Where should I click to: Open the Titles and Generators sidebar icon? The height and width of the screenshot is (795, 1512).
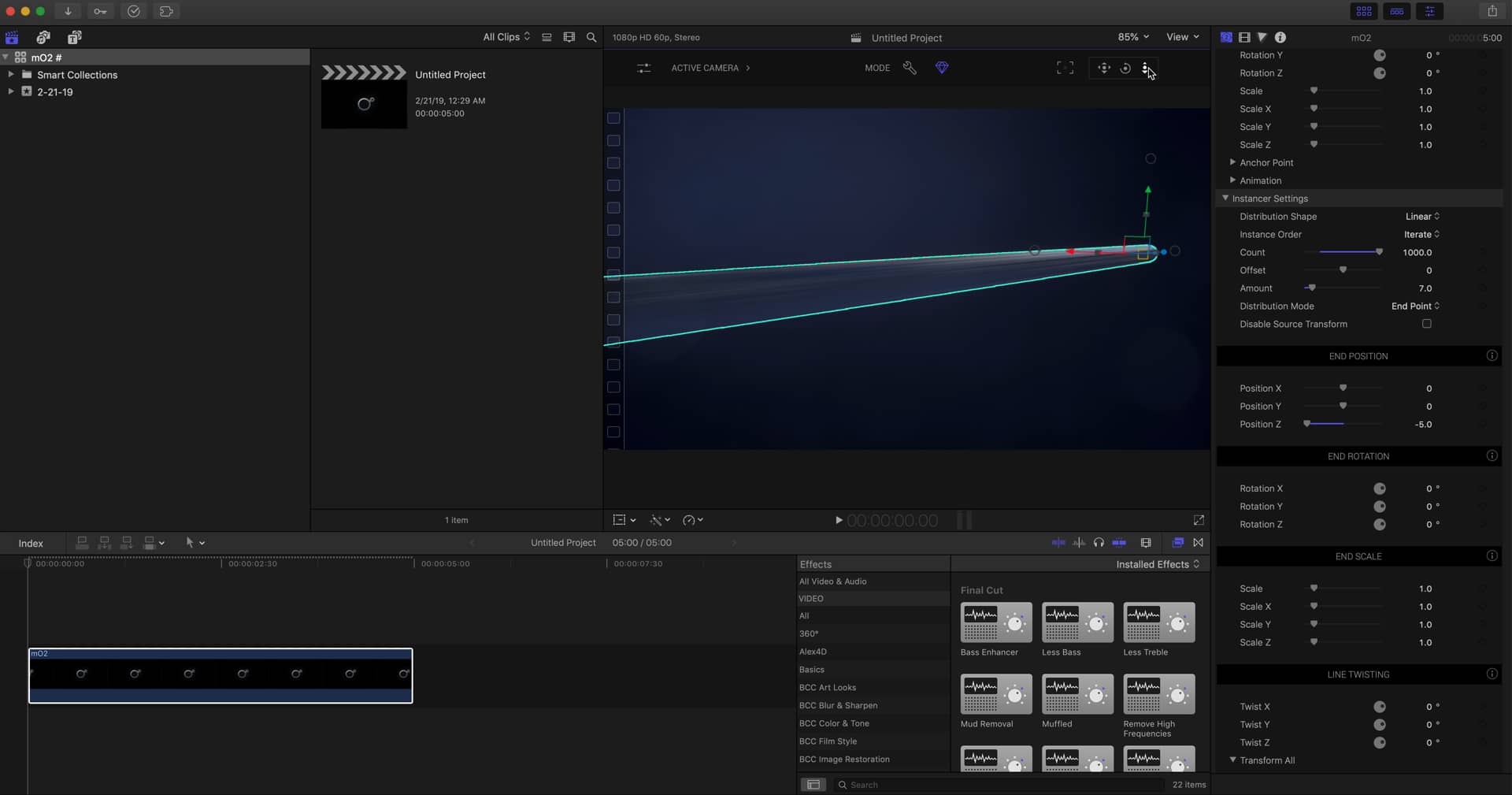click(x=75, y=37)
